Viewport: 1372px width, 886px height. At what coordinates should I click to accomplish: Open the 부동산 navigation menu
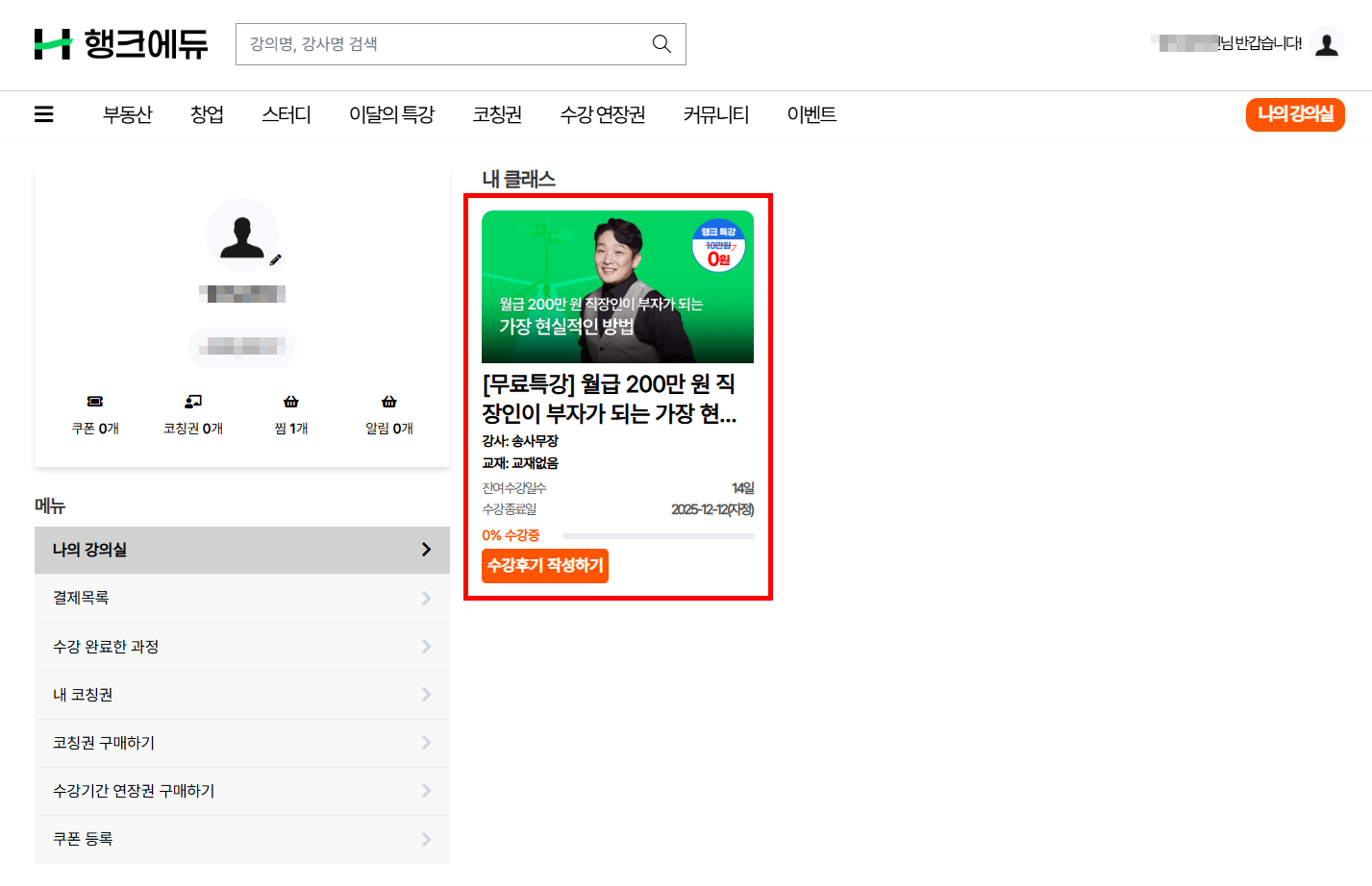coord(128,114)
